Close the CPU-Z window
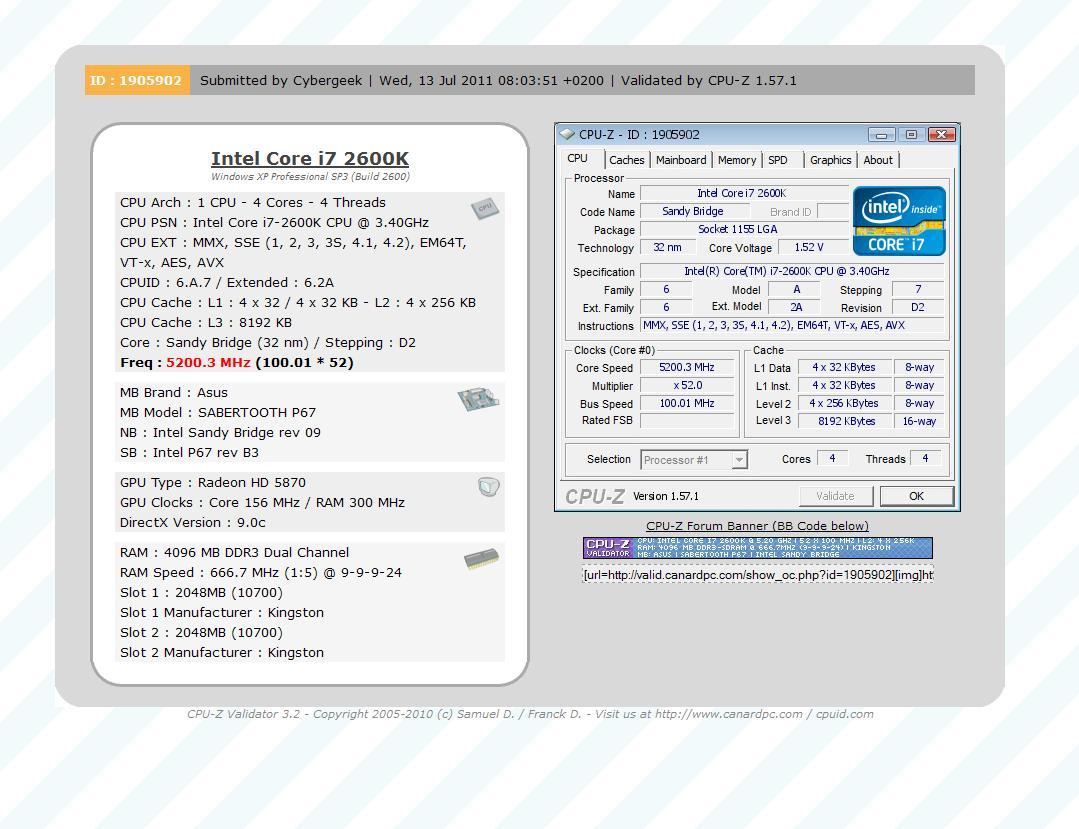This screenshot has height=829, width=1079. [x=941, y=135]
